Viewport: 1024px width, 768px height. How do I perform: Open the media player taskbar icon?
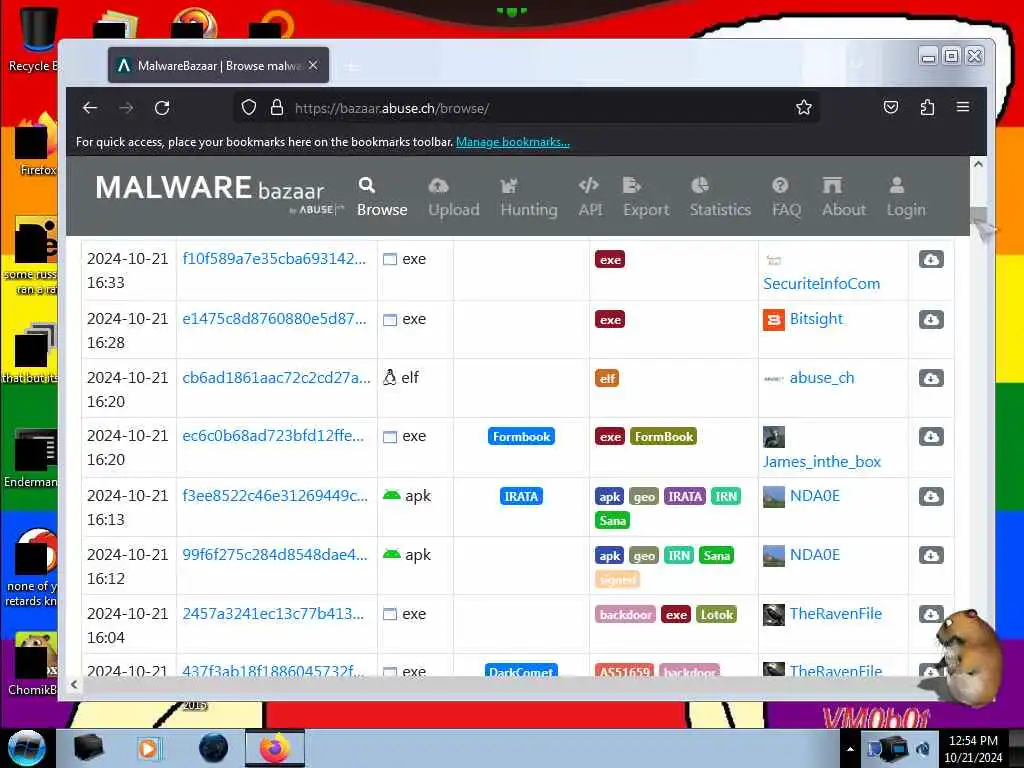click(149, 748)
